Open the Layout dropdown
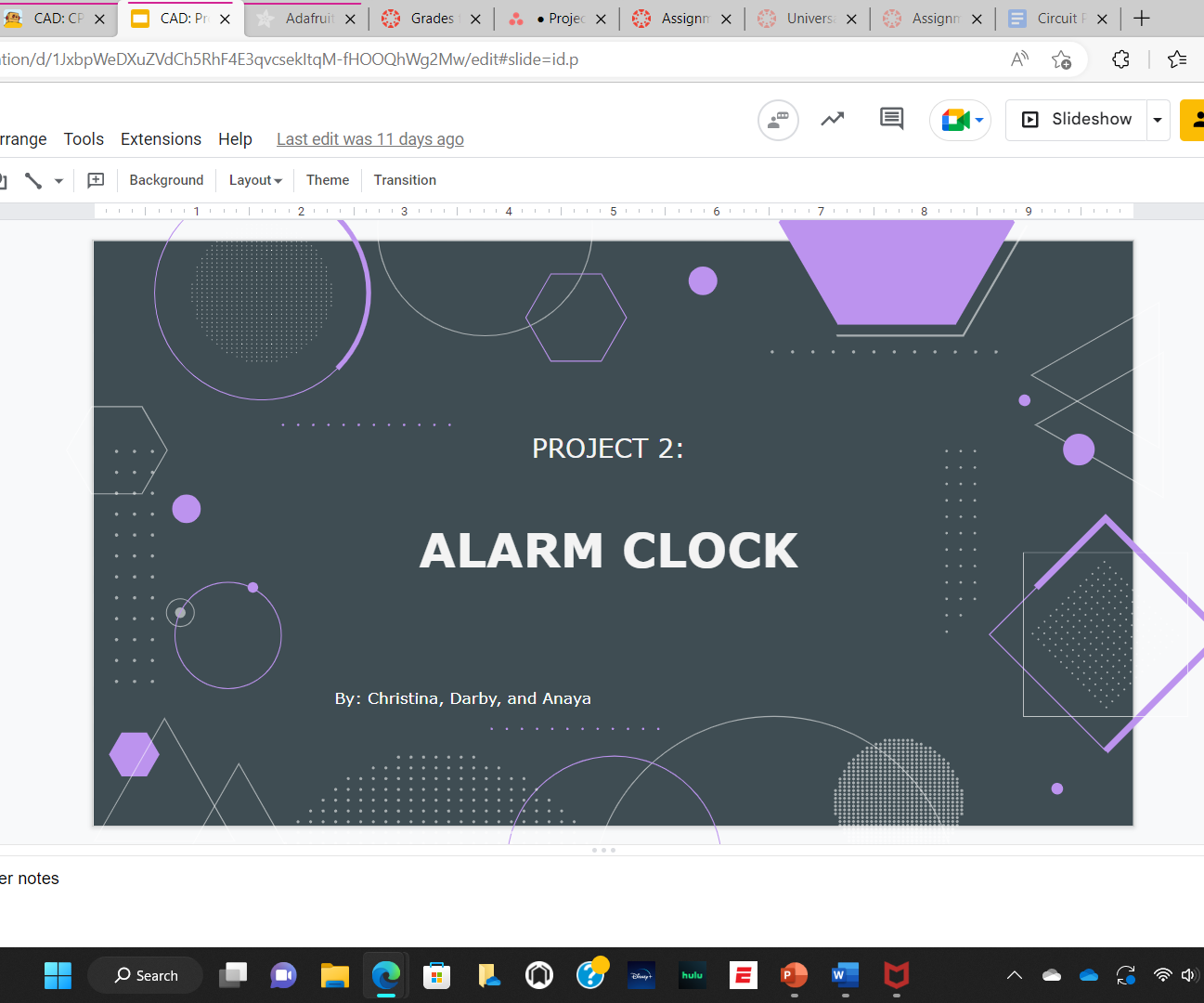The width and height of the screenshot is (1204, 1003). pyautogui.click(x=255, y=179)
